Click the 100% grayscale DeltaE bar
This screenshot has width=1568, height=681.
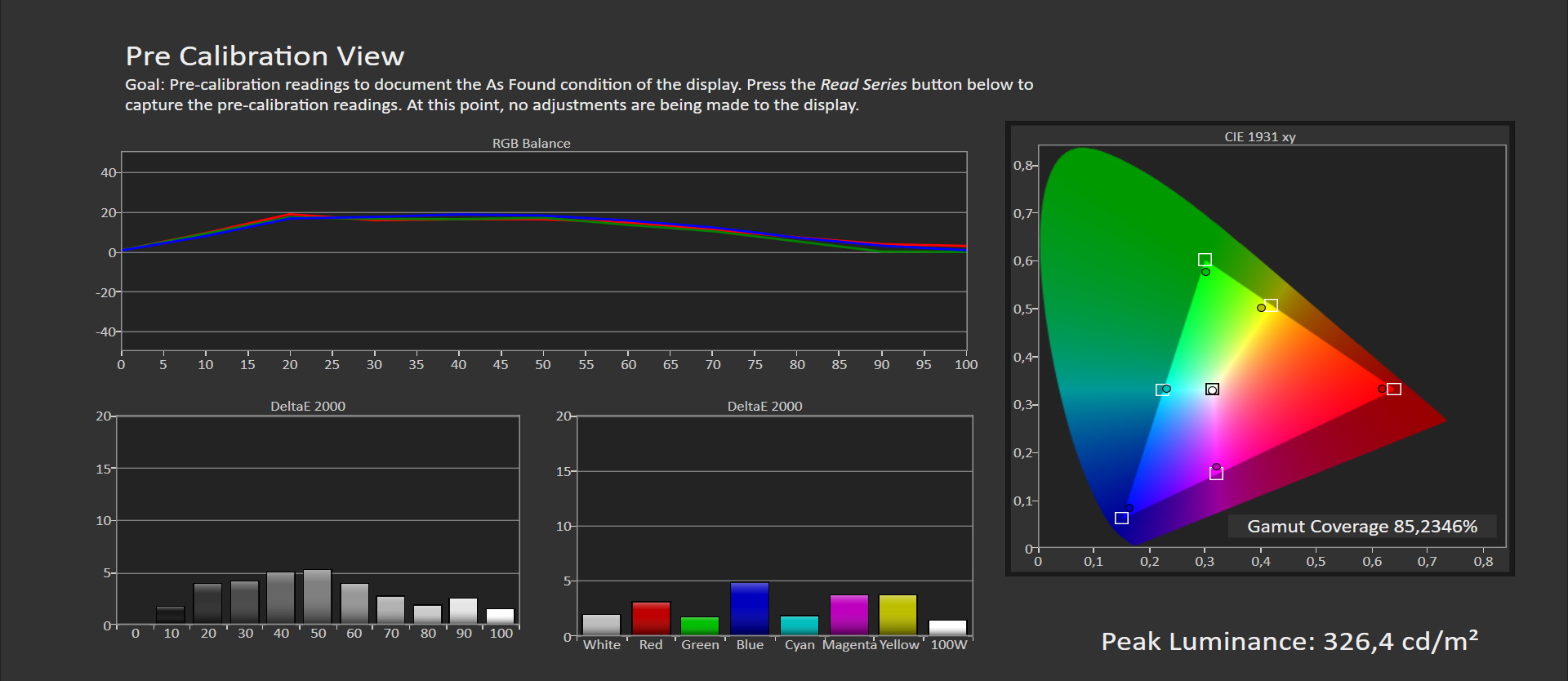coord(501,616)
